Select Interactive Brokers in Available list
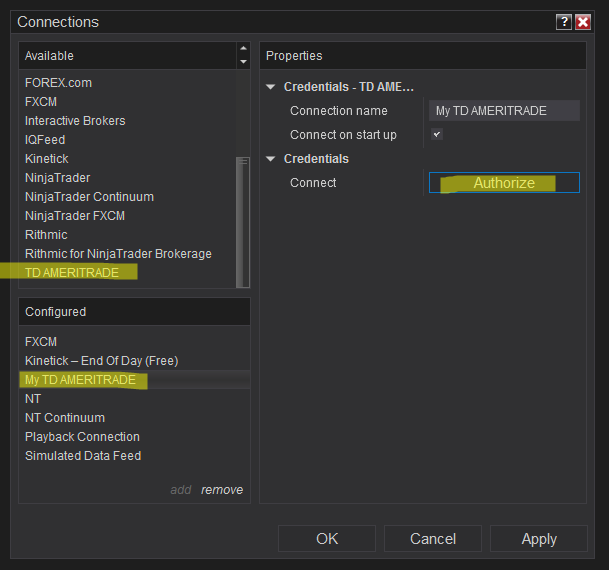Viewport: 609px width, 570px height. (x=75, y=121)
